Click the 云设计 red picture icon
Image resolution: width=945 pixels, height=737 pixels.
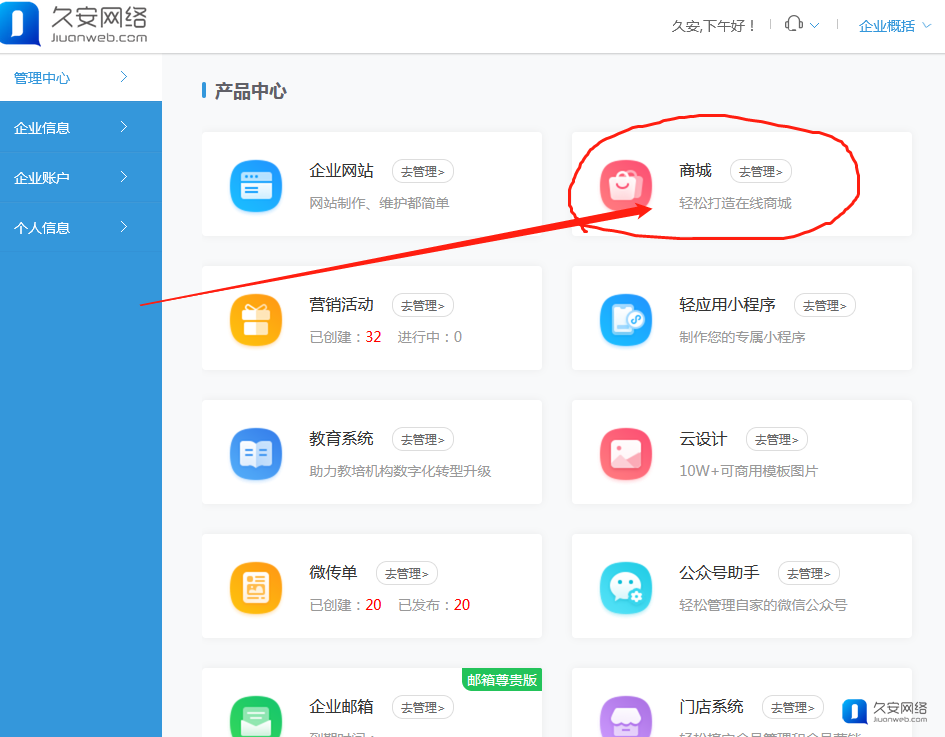pos(626,454)
